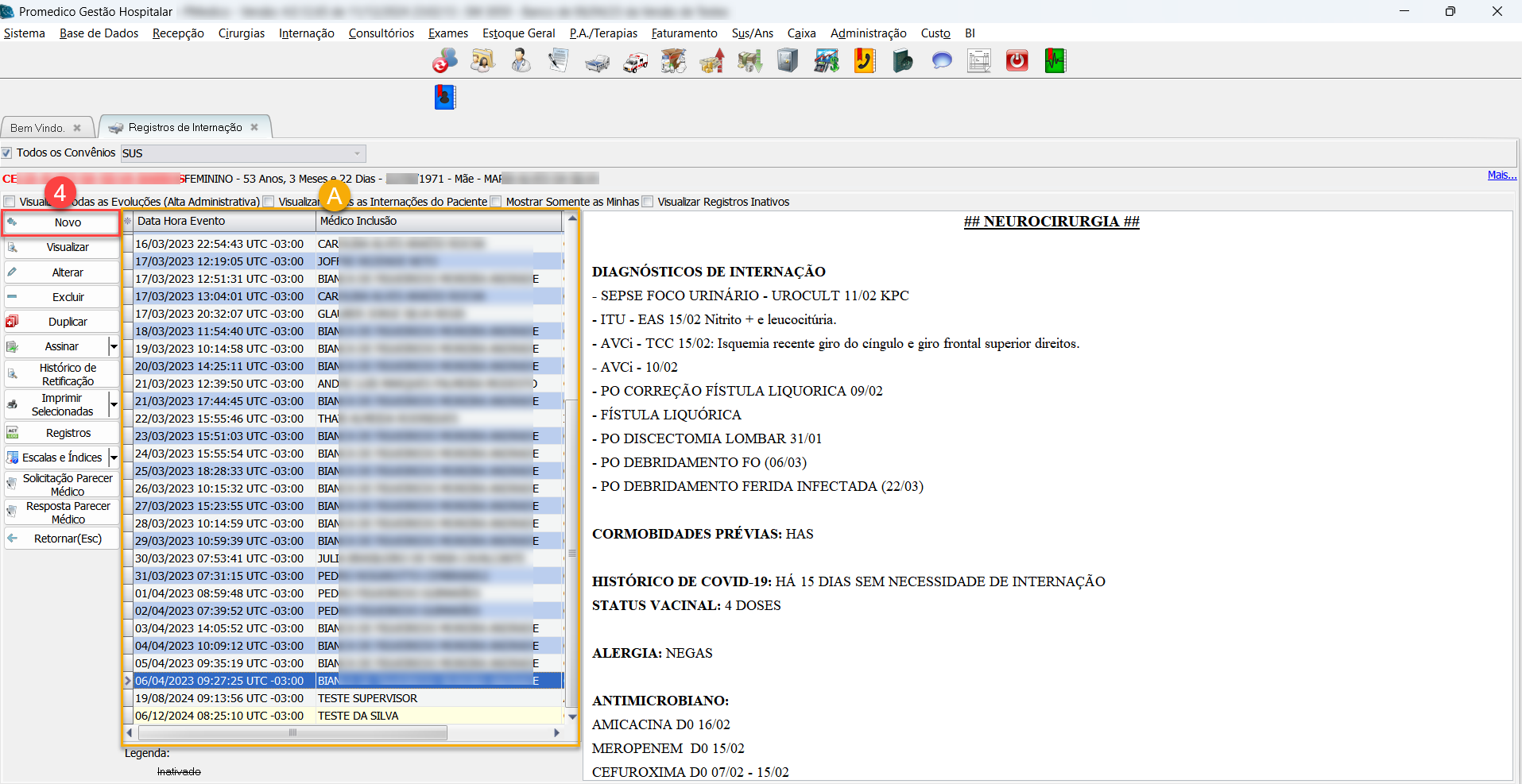
Task: Enable Mostrar Somente as Minhas checkbox
Action: pyautogui.click(x=497, y=202)
